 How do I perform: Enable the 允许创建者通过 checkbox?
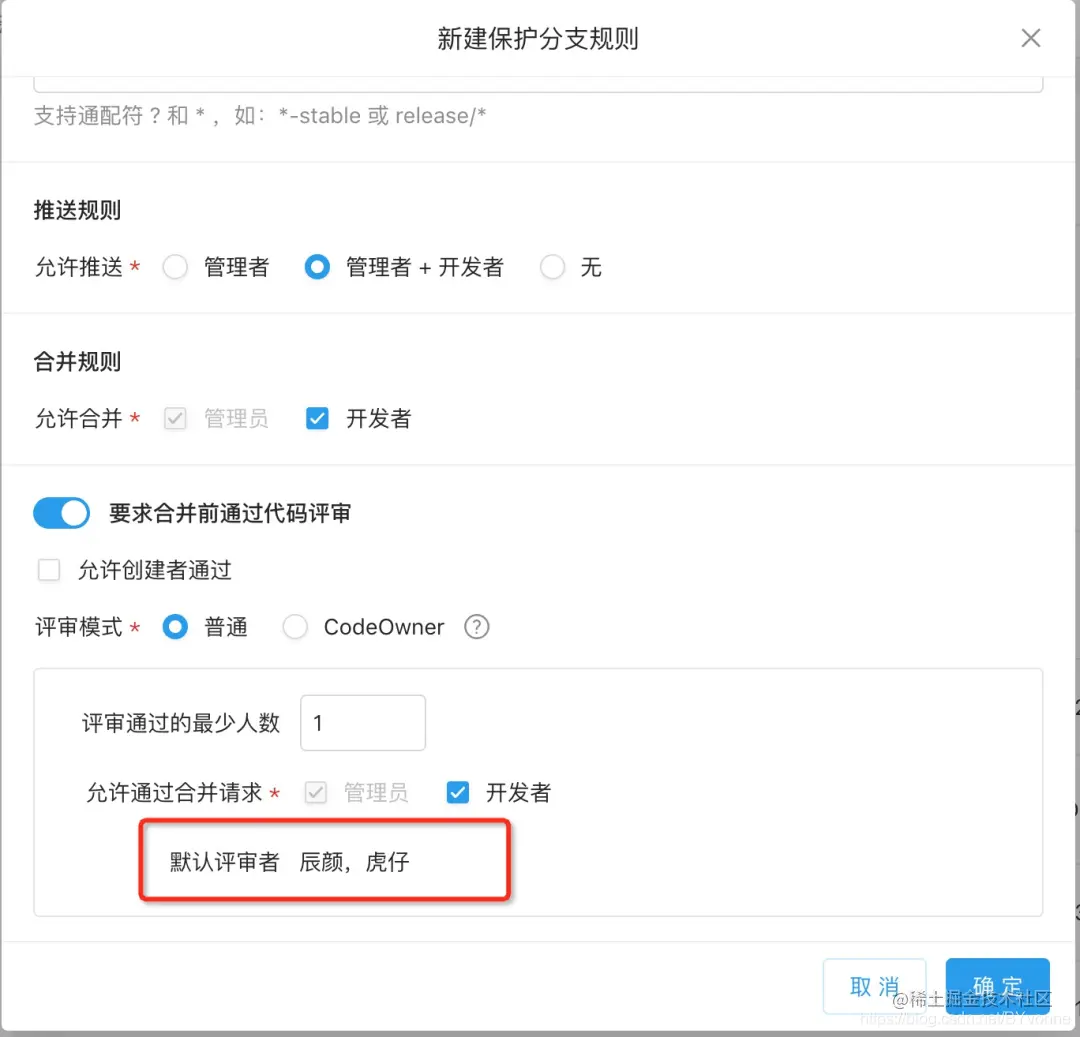point(48,570)
